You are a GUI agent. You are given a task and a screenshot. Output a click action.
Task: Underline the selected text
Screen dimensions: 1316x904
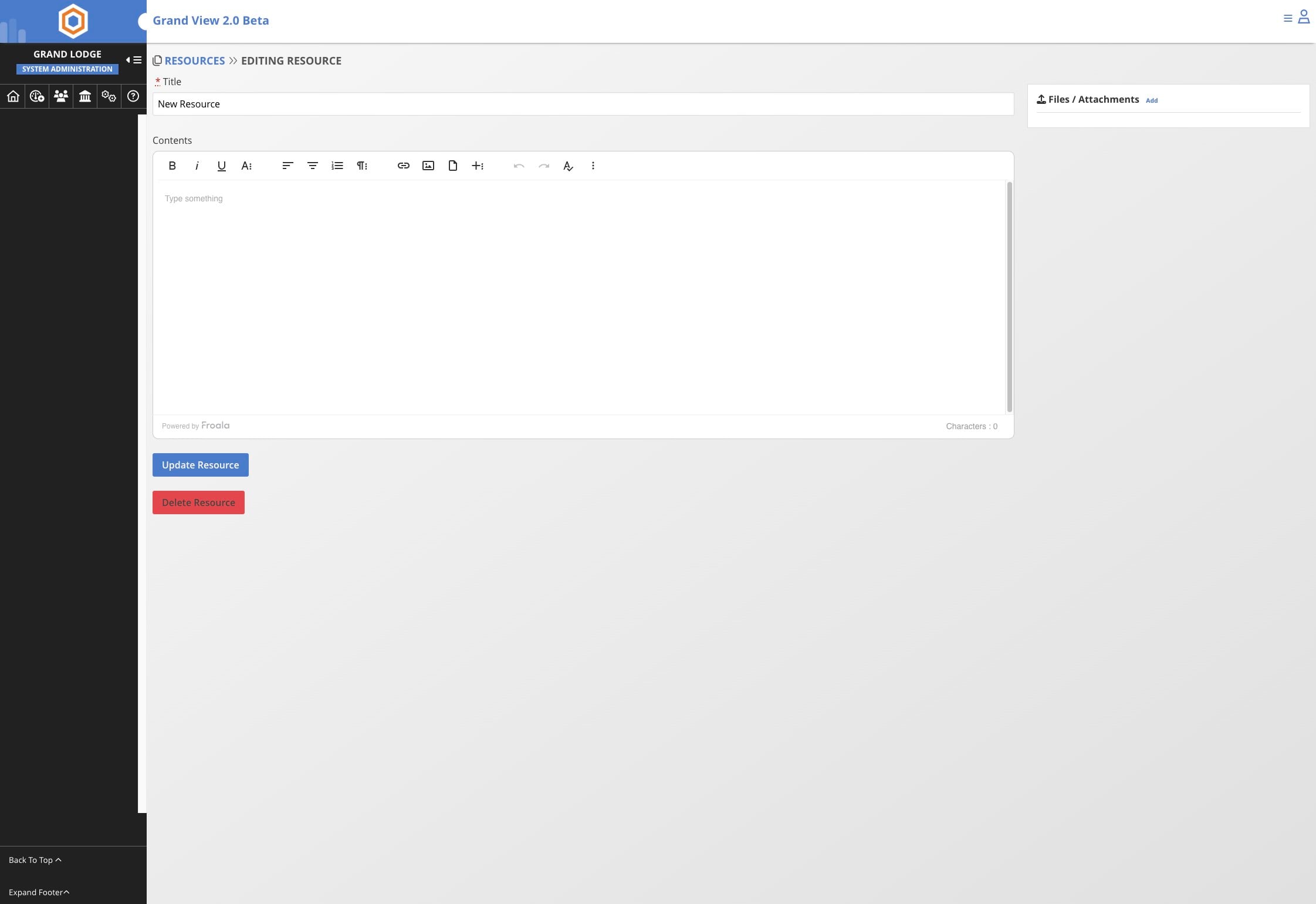click(x=221, y=166)
